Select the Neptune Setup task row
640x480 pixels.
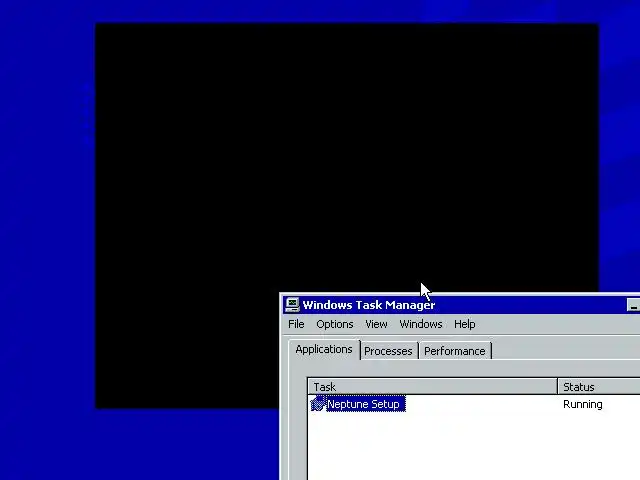click(x=474, y=404)
